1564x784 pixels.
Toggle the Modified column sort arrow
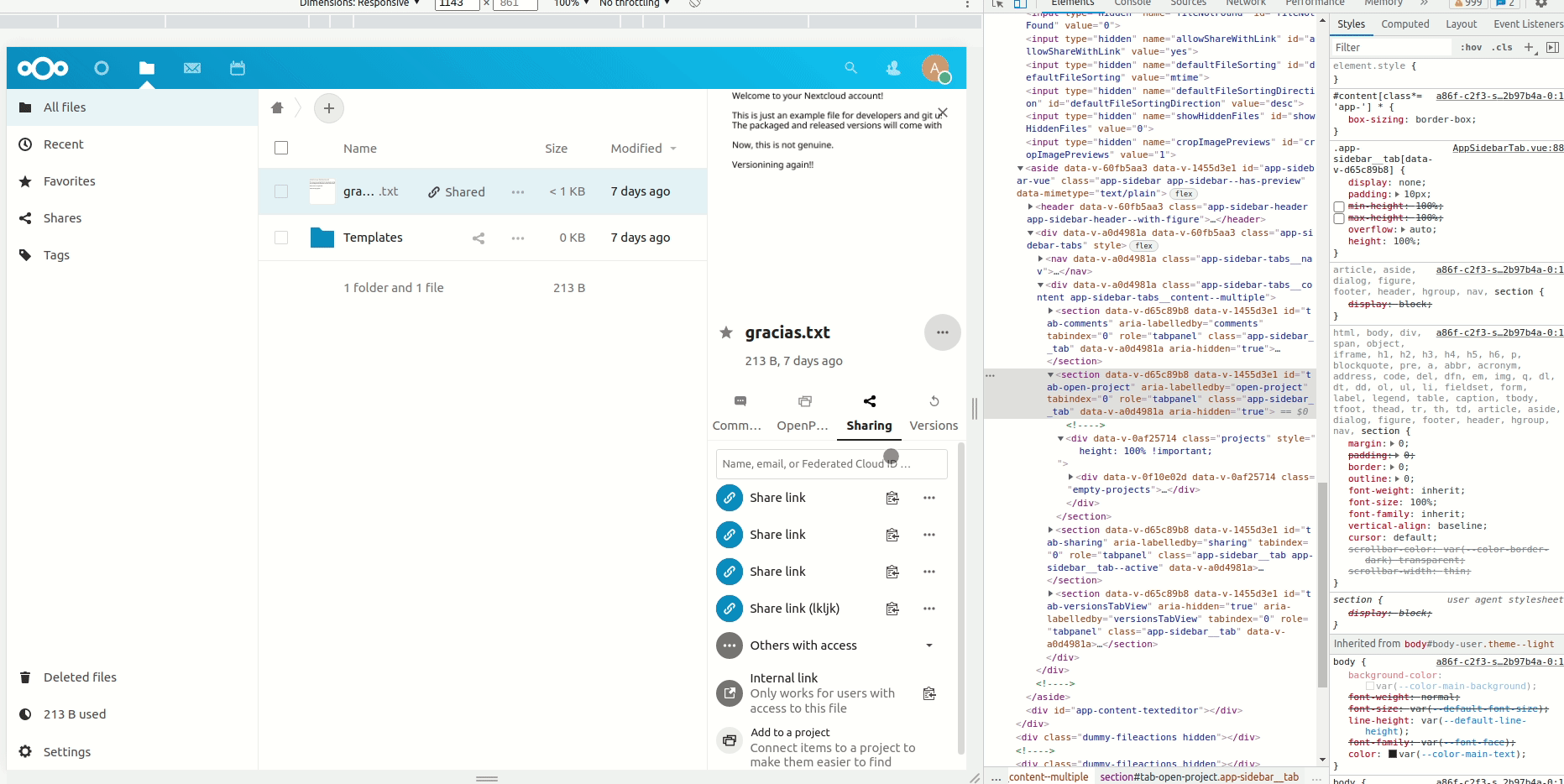pos(672,148)
